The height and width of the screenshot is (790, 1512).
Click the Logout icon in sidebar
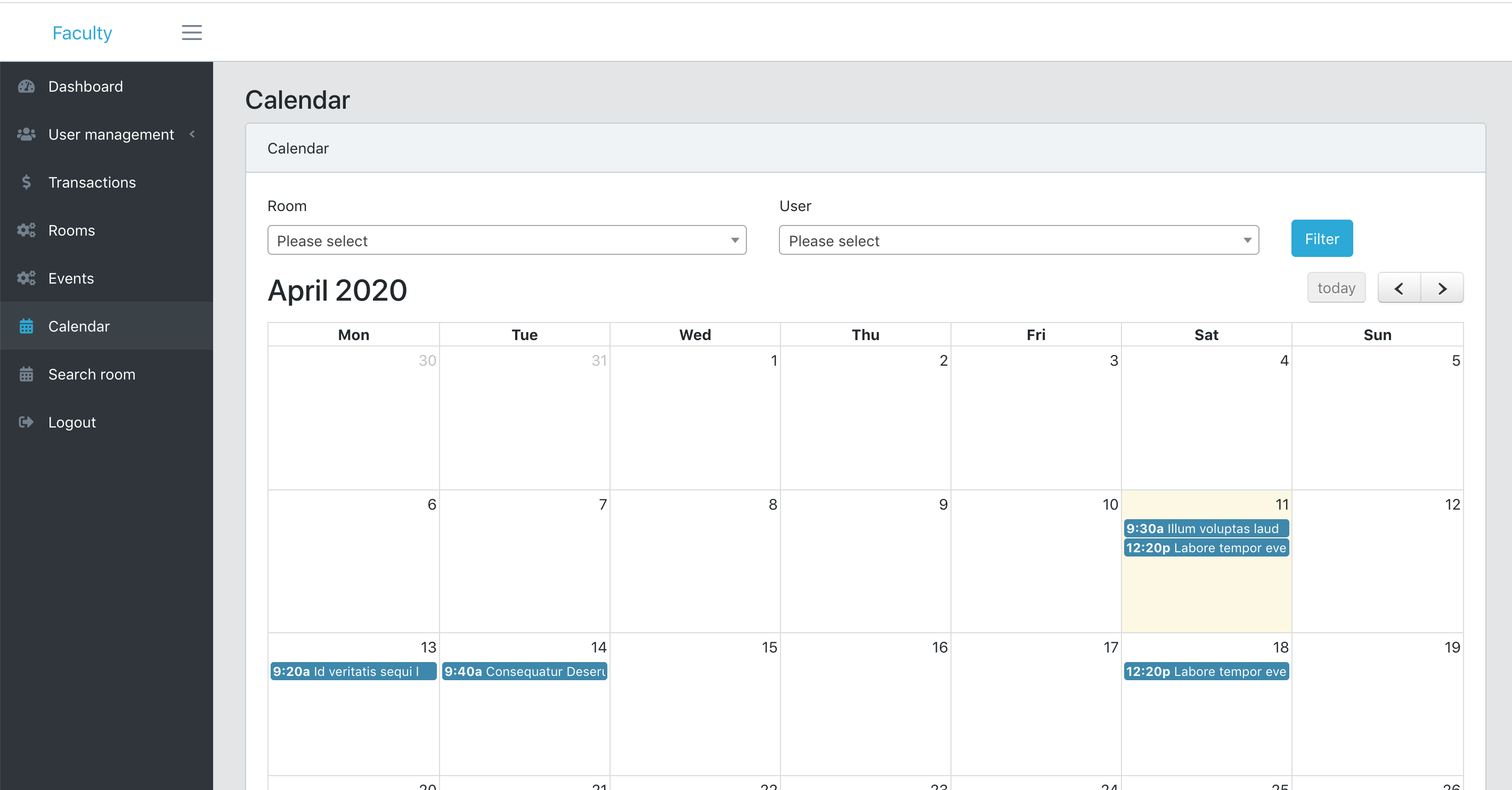pyautogui.click(x=26, y=422)
